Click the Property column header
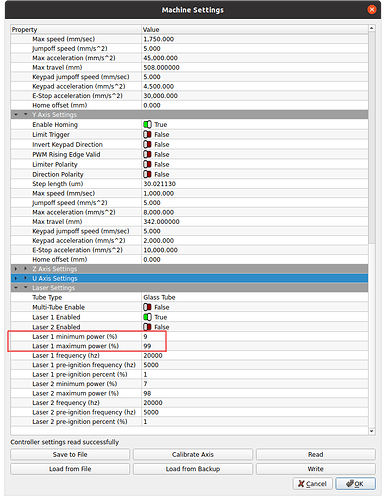The width and height of the screenshot is (385, 500). tap(76, 29)
